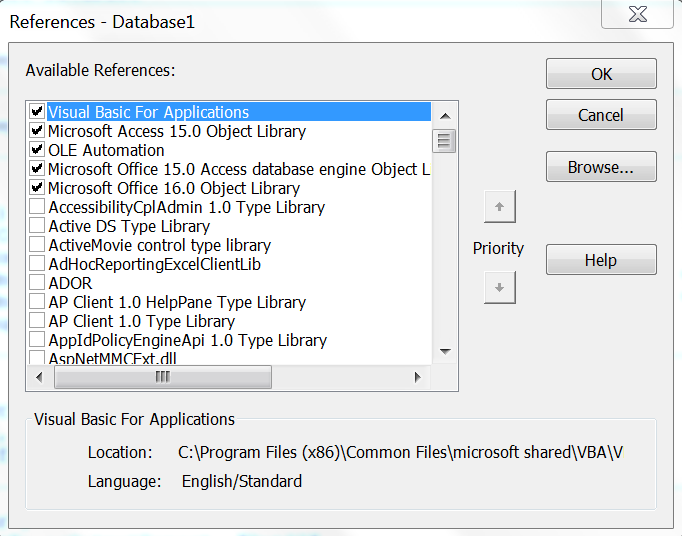Check AP Client 1.0 Type Library box

pos(37,321)
